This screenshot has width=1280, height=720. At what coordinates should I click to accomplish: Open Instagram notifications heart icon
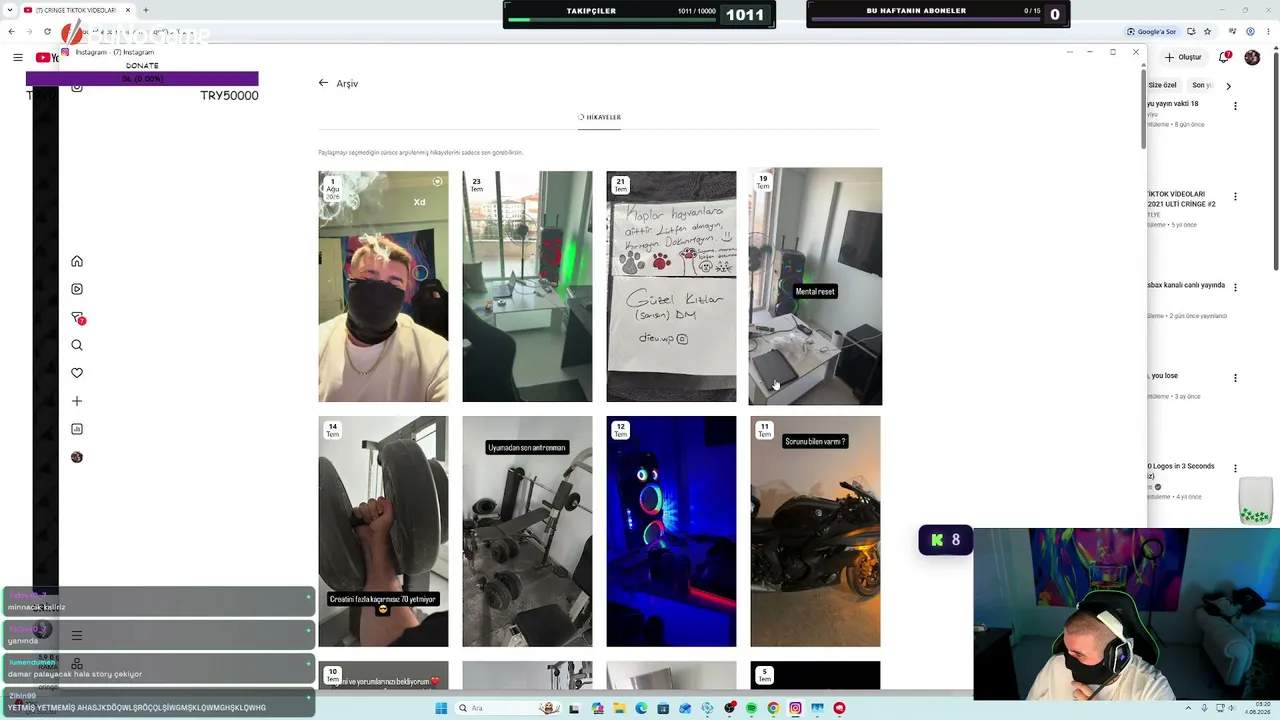77,373
